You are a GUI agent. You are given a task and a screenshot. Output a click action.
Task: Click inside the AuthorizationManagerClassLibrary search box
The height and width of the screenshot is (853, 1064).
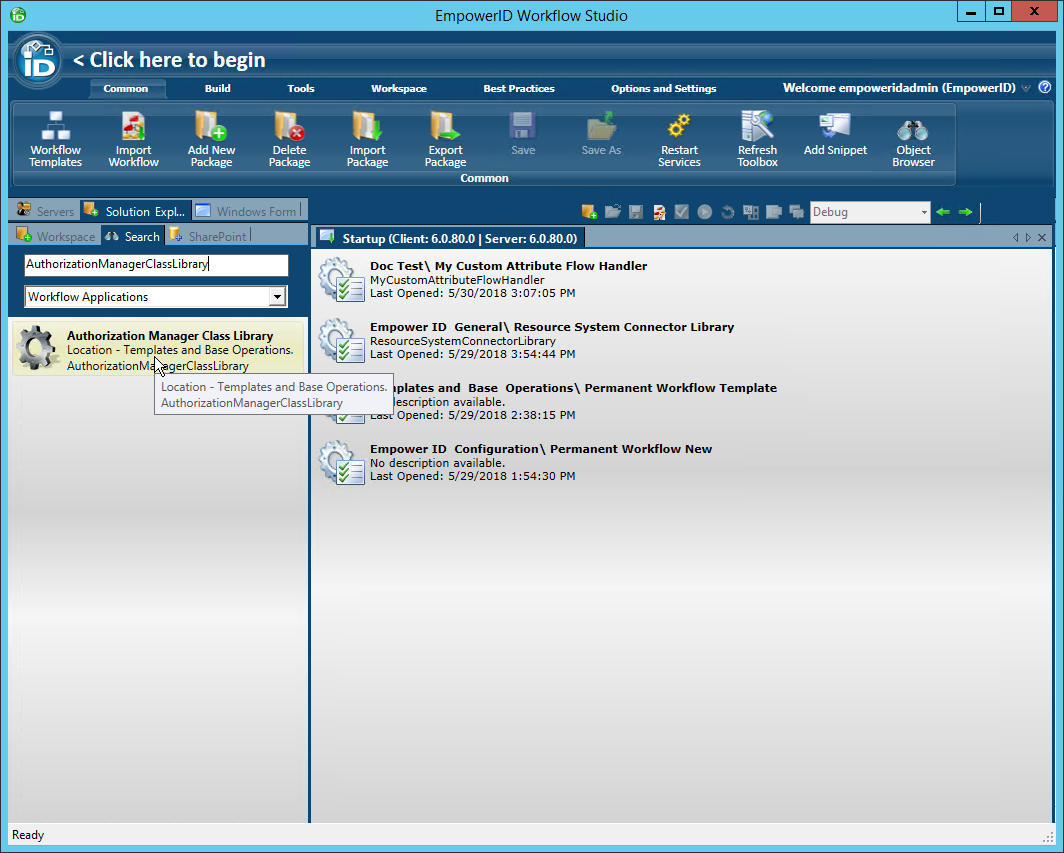coord(155,266)
